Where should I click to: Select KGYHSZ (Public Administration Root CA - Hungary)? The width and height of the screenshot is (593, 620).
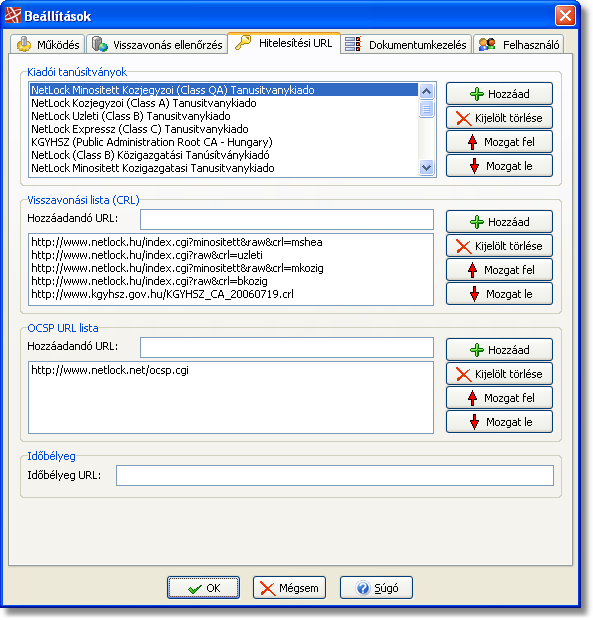click(x=224, y=142)
